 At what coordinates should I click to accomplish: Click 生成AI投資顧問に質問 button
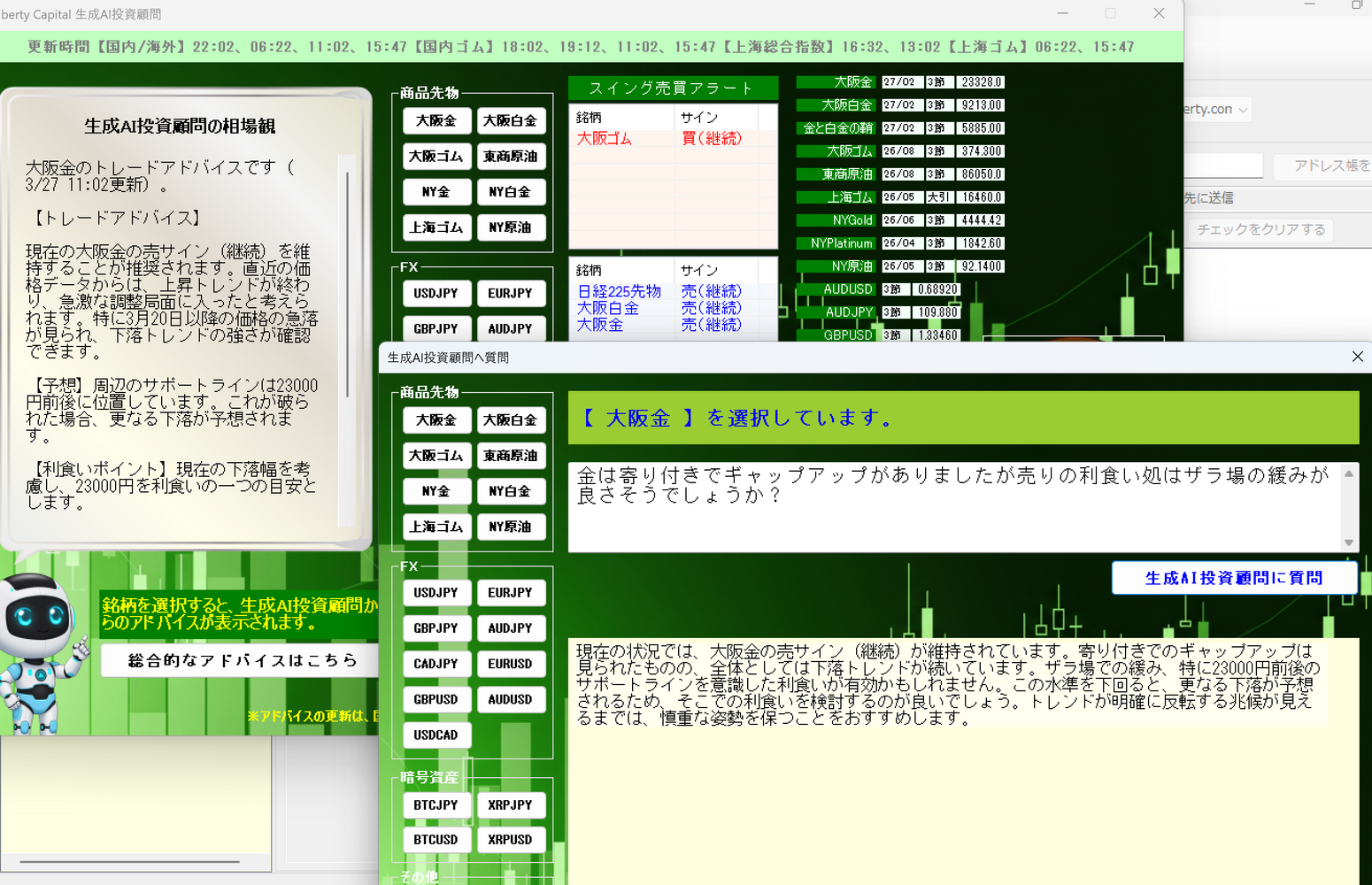(1234, 578)
